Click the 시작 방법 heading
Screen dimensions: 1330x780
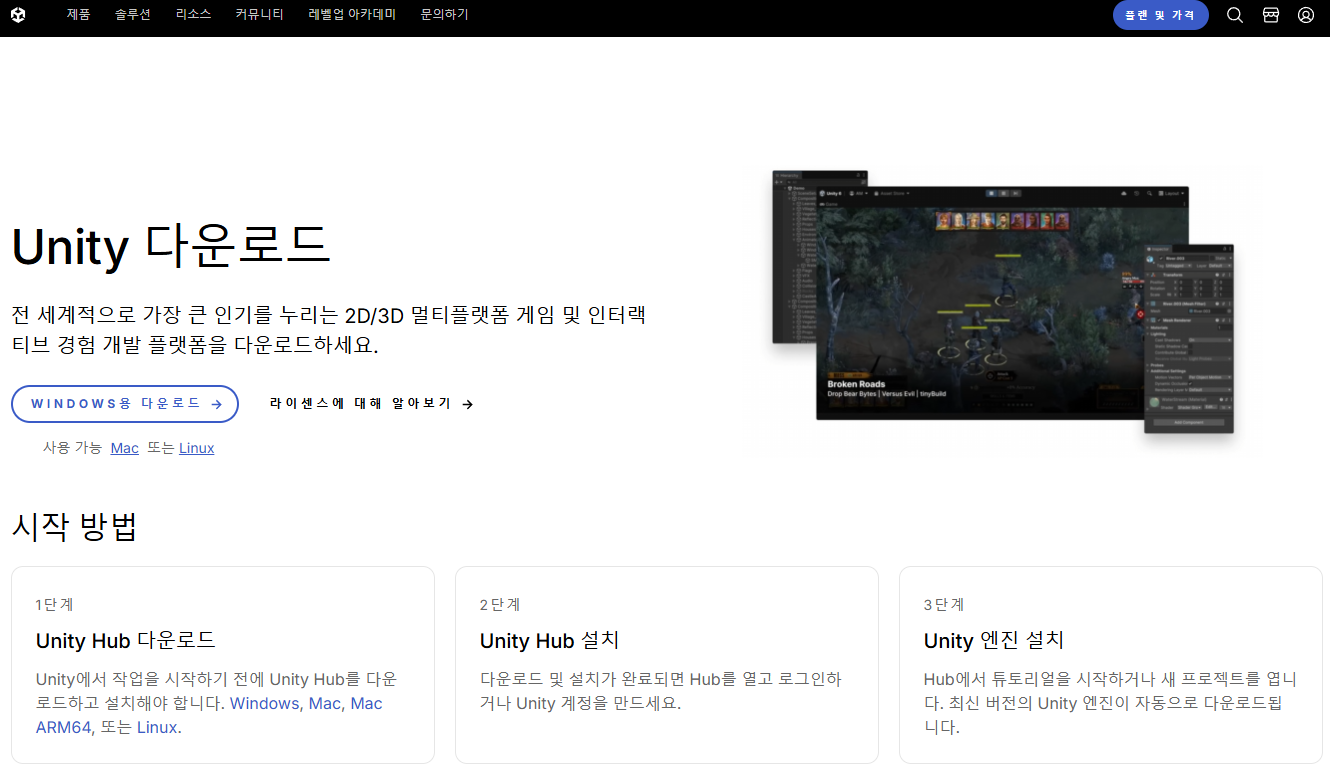[74, 526]
